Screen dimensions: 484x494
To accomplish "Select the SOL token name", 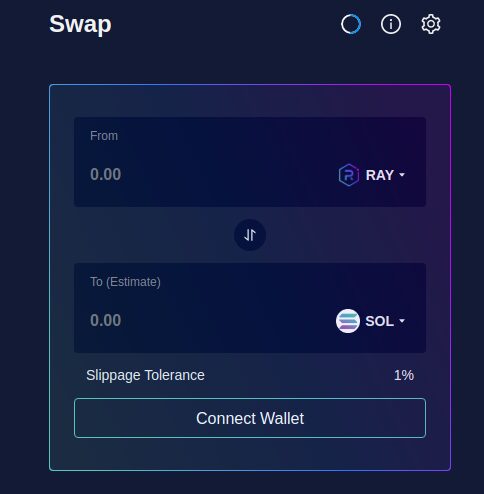I will point(380,321).
